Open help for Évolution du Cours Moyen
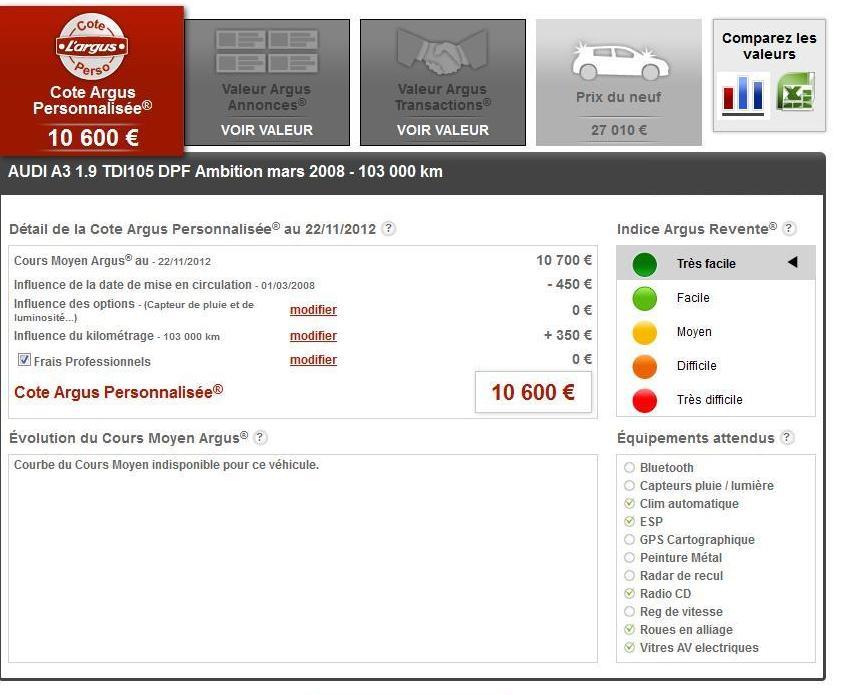Viewport: 848px width, 695px height. point(260,437)
